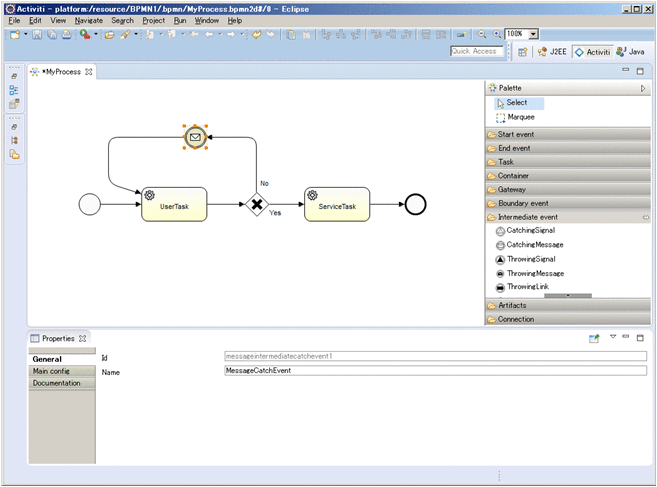Pick the CatchingSignal palette item
This screenshot has height=487, width=657.
530,231
